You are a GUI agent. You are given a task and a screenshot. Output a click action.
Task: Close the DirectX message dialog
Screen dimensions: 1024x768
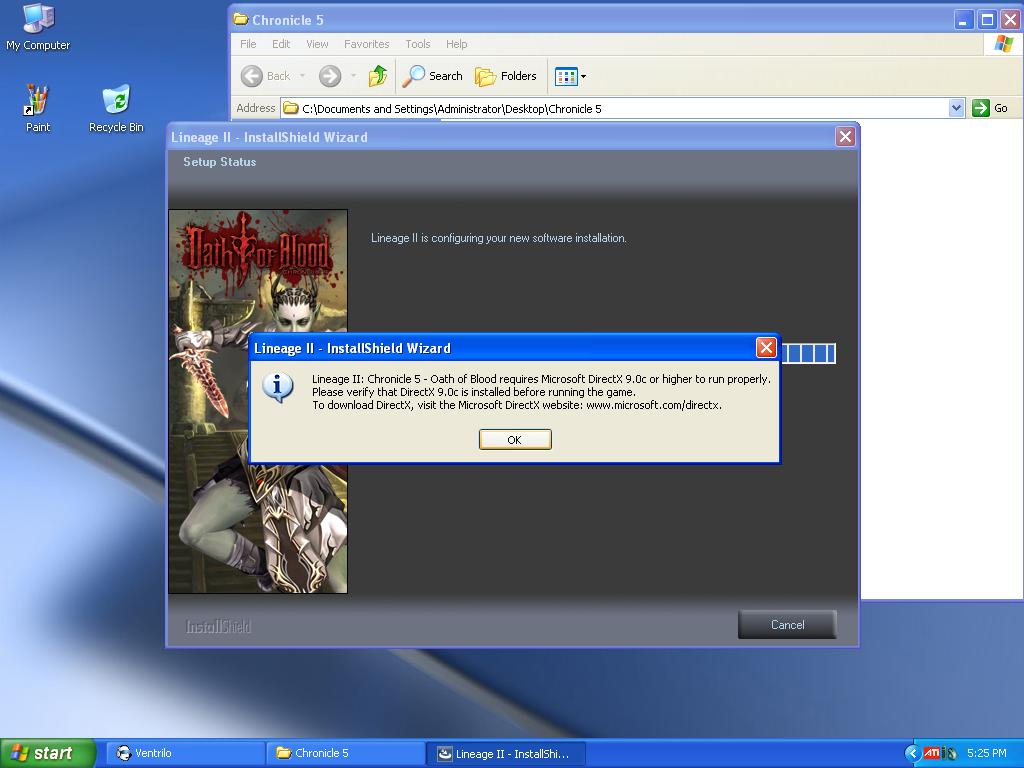(x=766, y=347)
